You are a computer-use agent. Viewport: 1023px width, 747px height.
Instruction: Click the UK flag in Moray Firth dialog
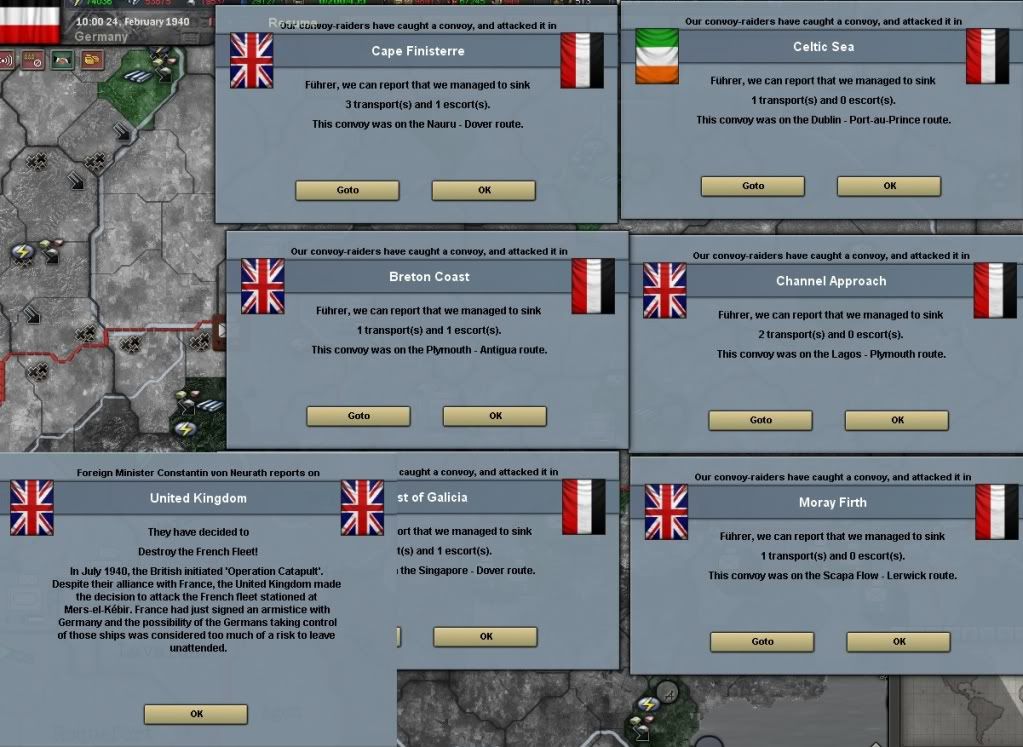[666, 512]
